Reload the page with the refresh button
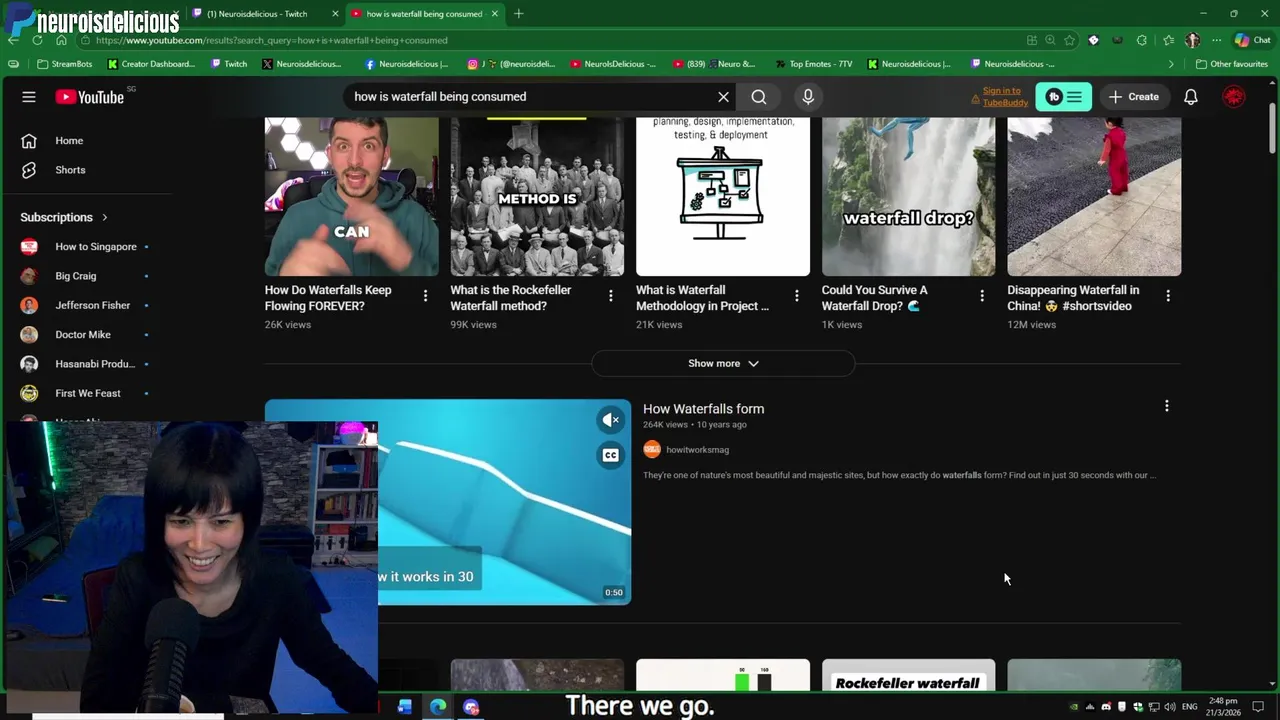 [x=37, y=40]
